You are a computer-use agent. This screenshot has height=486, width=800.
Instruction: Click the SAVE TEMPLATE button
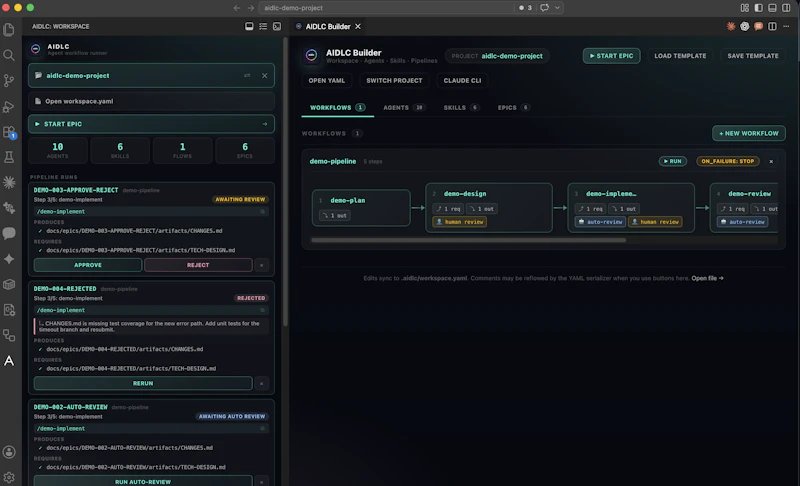click(x=753, y=56)
